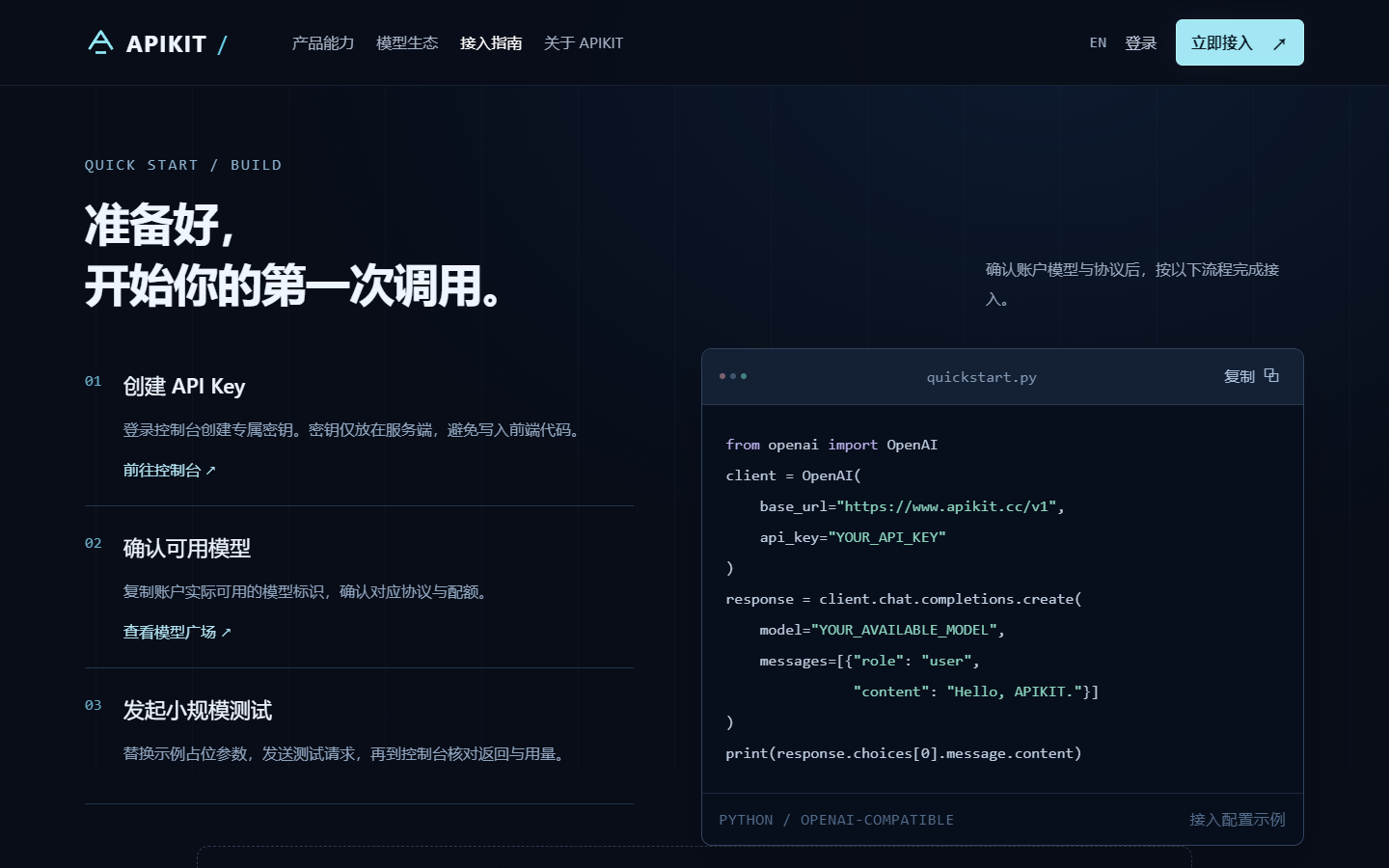Click the 'client = OpenAI(' code line
Viewport: 1389px width, 868px height.
[x=793, y=475]
